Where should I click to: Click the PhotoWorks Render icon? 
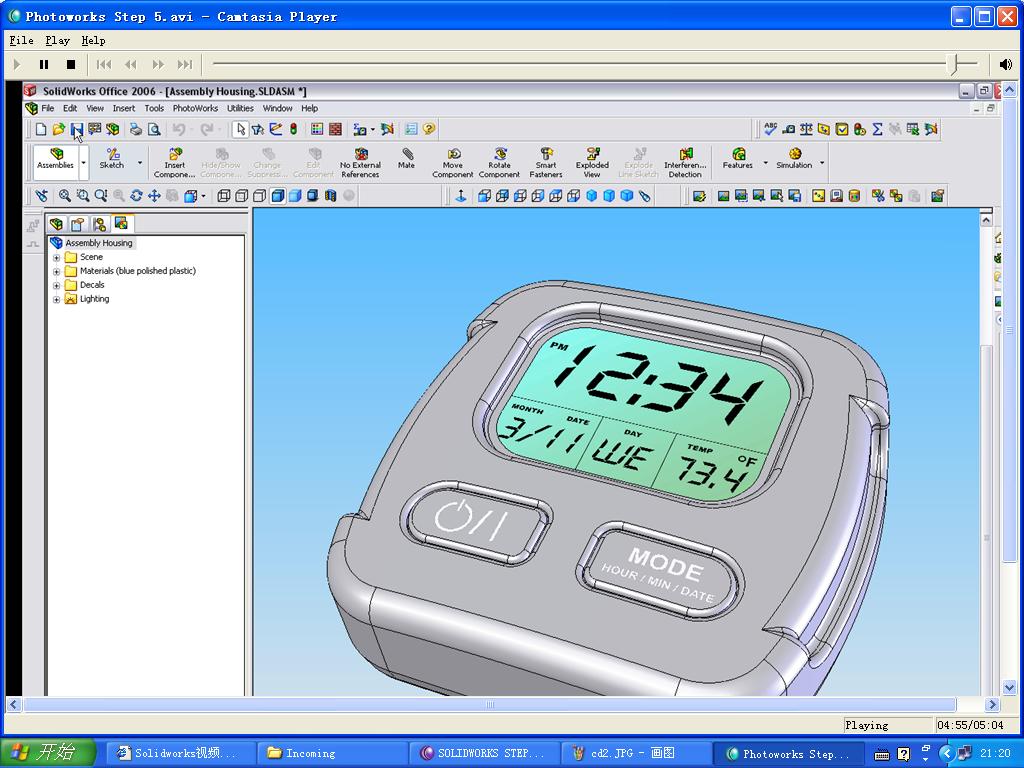point(723,195)
